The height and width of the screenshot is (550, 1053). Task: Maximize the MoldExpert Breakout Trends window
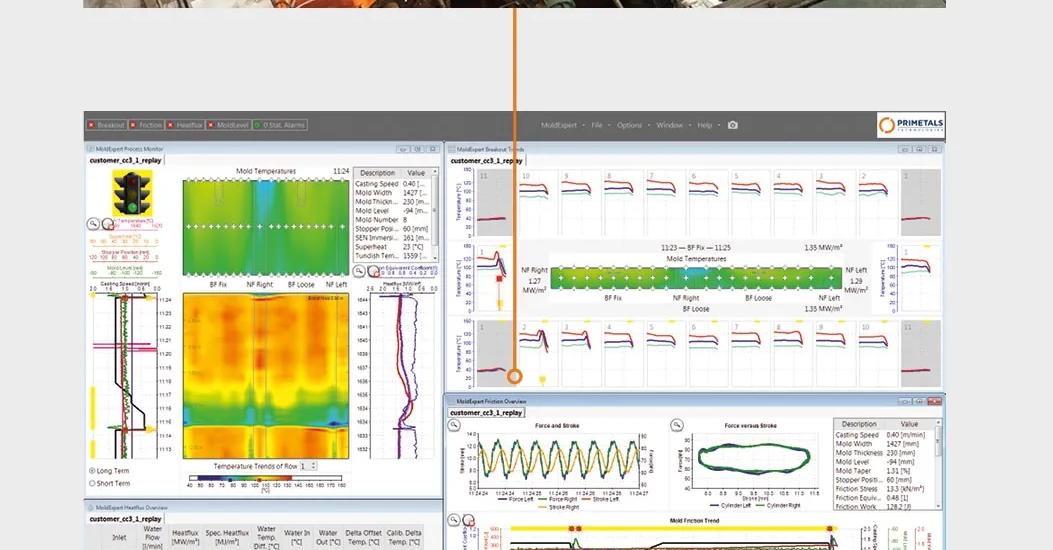pos(920,149)
